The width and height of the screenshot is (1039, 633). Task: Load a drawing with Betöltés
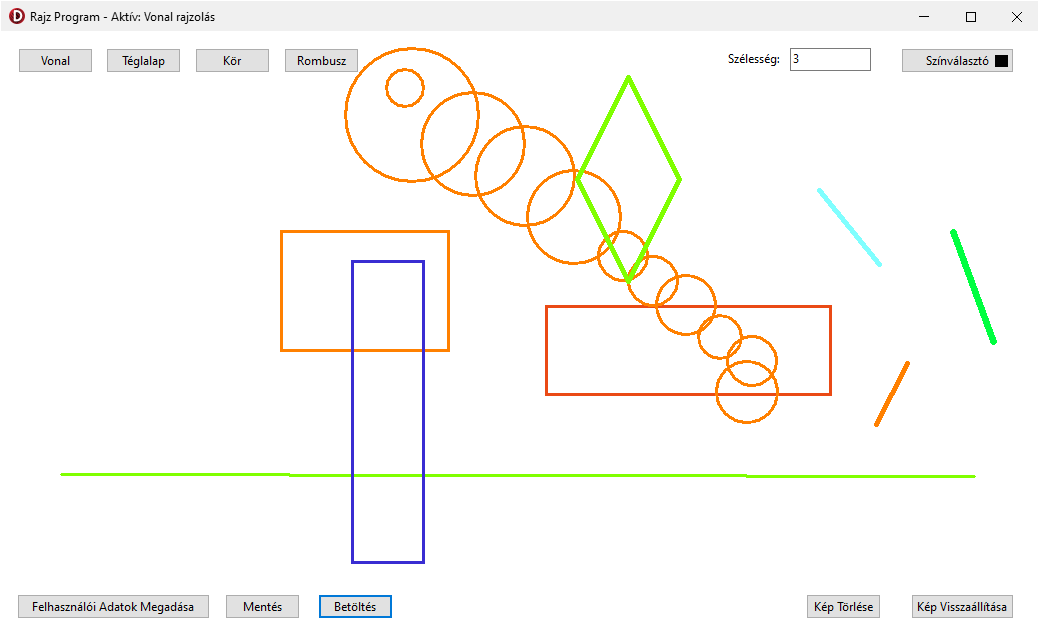click(x=355, y=607)
